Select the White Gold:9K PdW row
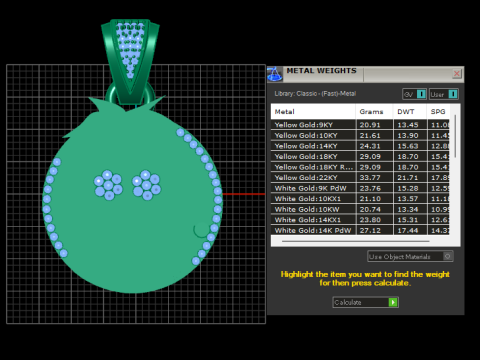The image size is (480, 360). pos(360,188)
